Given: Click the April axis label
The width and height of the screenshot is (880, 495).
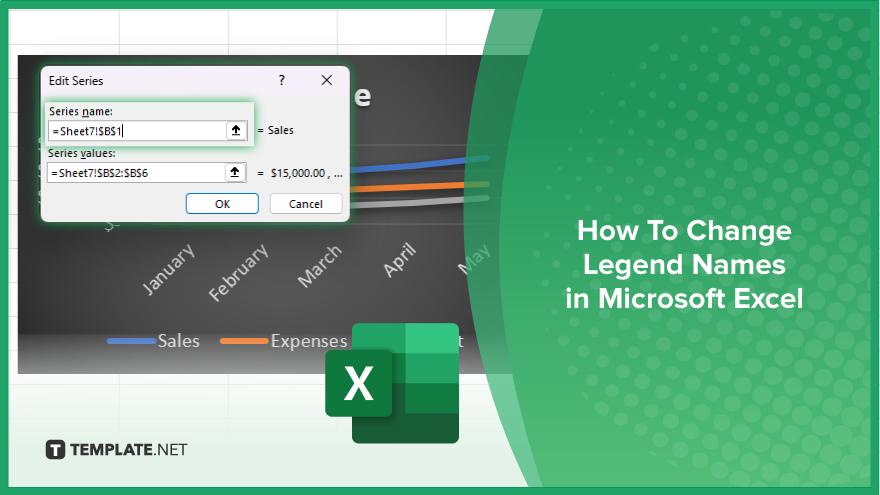Looking at the screenshot, I should point(400,260).
